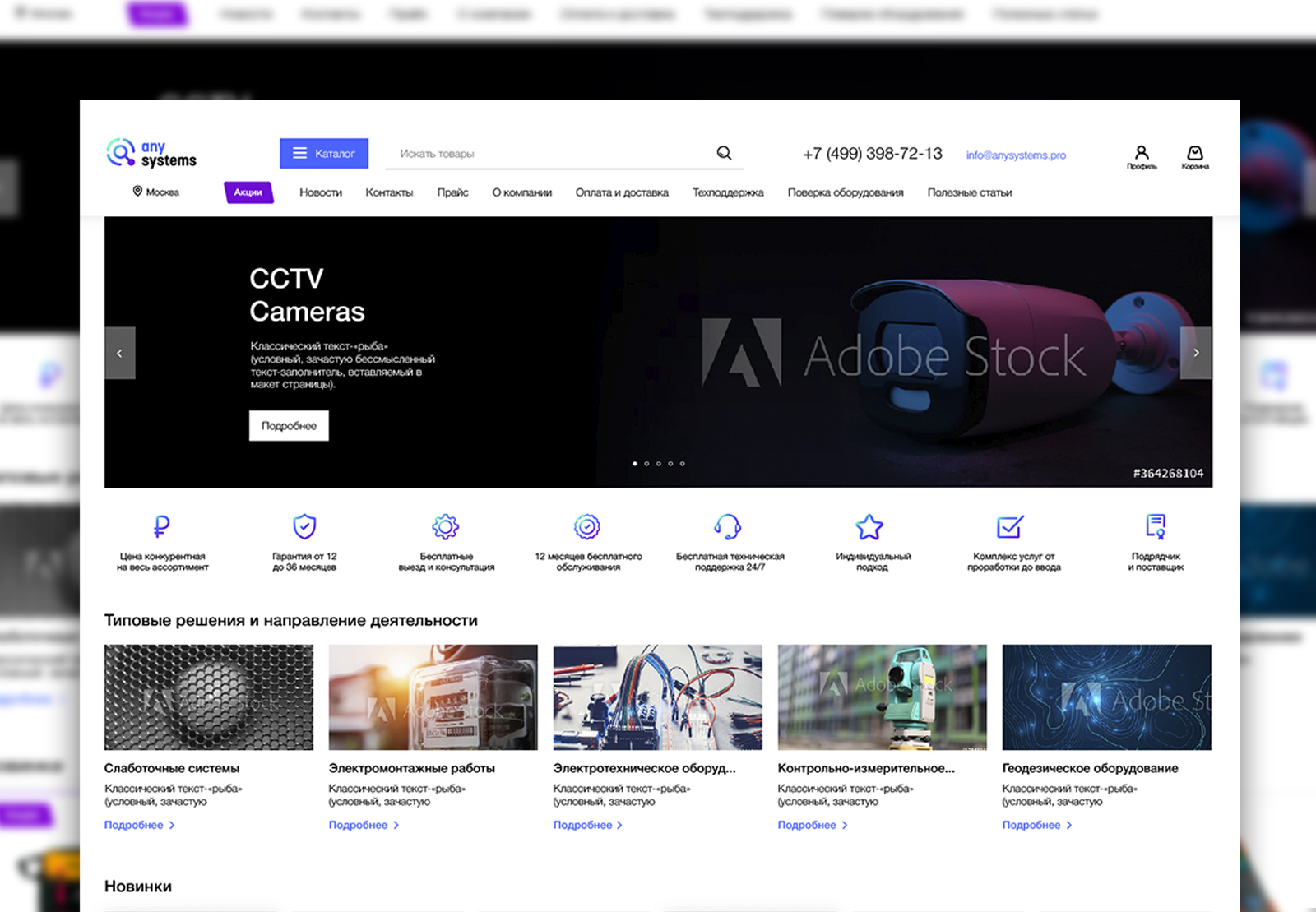Viewport: 1316px width, 912px height.
Task: Go to the Новости menu item
Action: (321, 192)
